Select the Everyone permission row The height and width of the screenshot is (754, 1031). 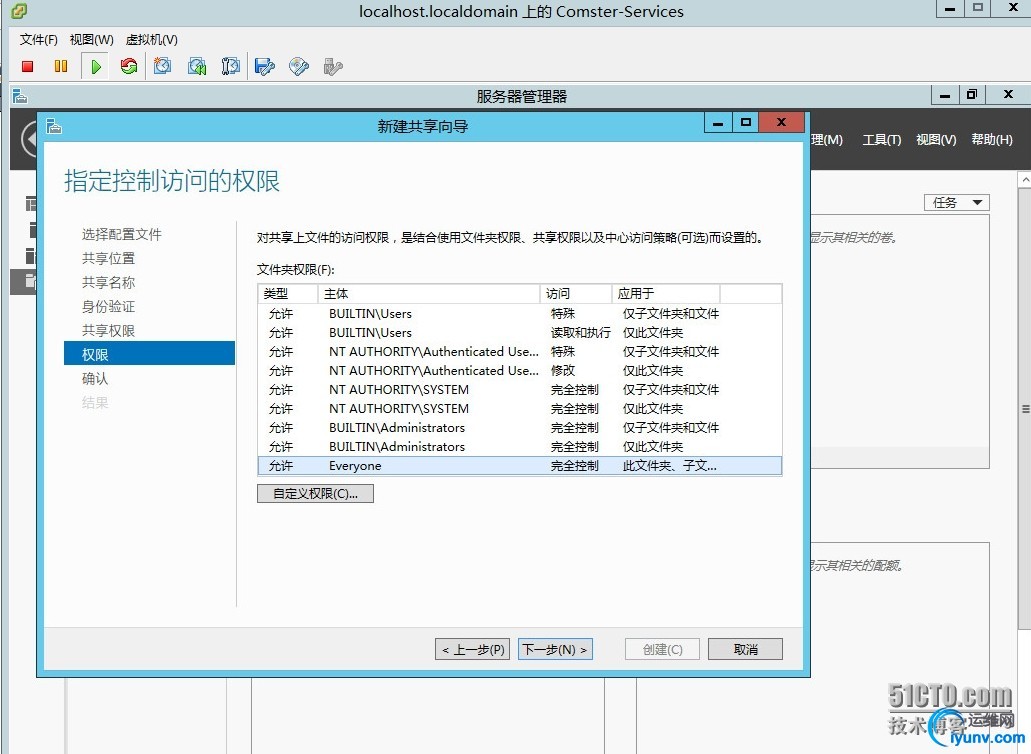(x=520, y=465)
